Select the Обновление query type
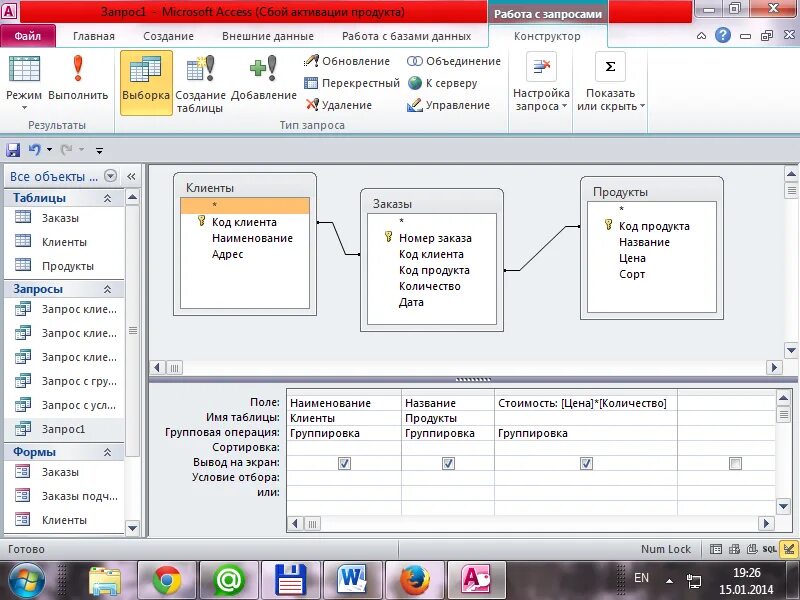 click(347, 61)
